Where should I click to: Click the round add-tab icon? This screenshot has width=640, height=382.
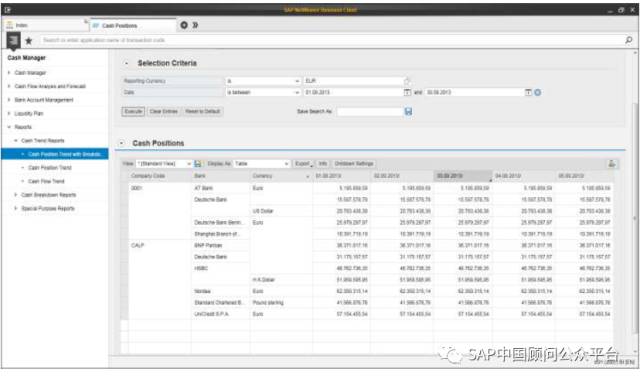click(x=184, y=25)
